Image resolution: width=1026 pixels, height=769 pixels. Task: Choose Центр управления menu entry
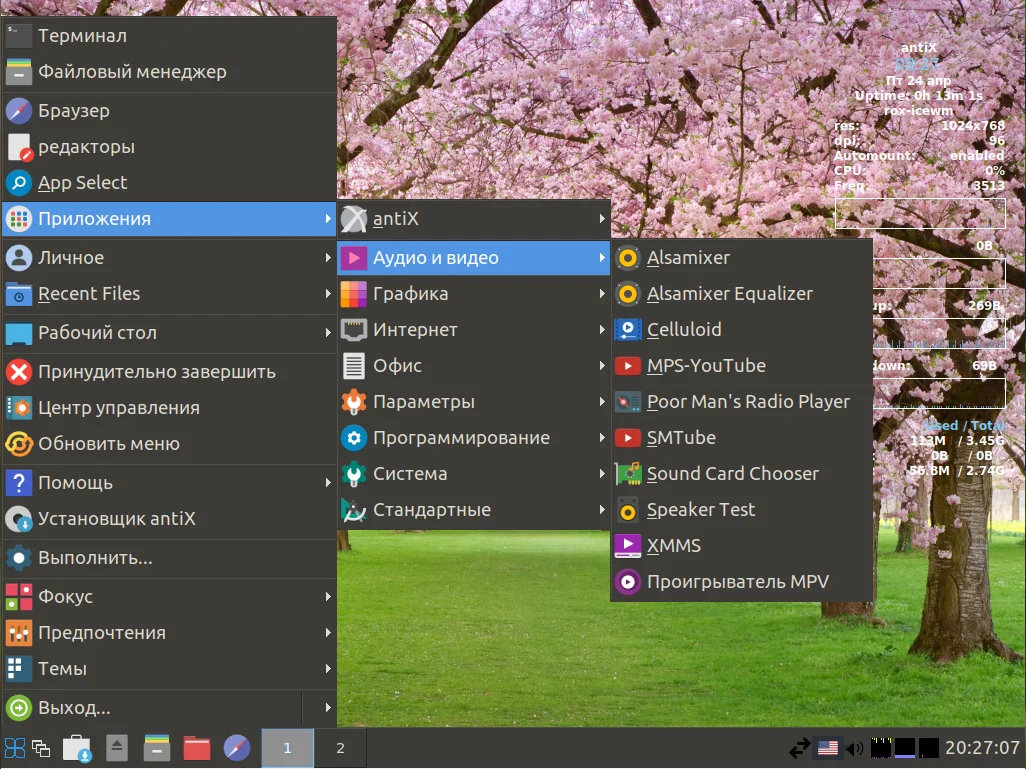tap(118, 408)
